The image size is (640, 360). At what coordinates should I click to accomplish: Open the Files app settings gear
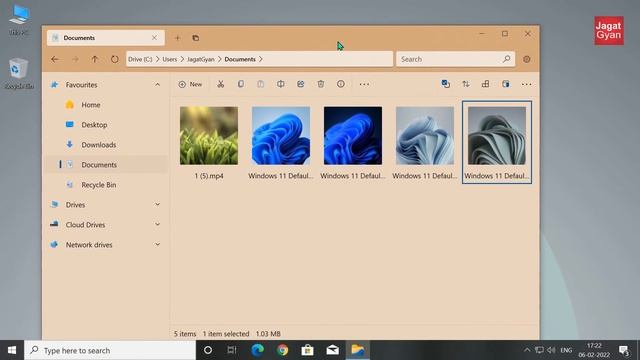(527, 59)
